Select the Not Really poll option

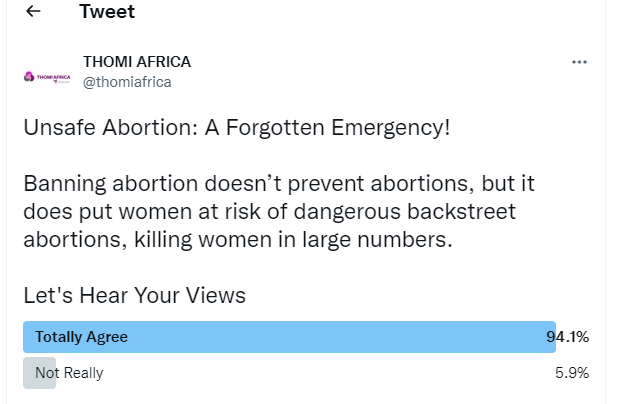[x=69, y=373]
